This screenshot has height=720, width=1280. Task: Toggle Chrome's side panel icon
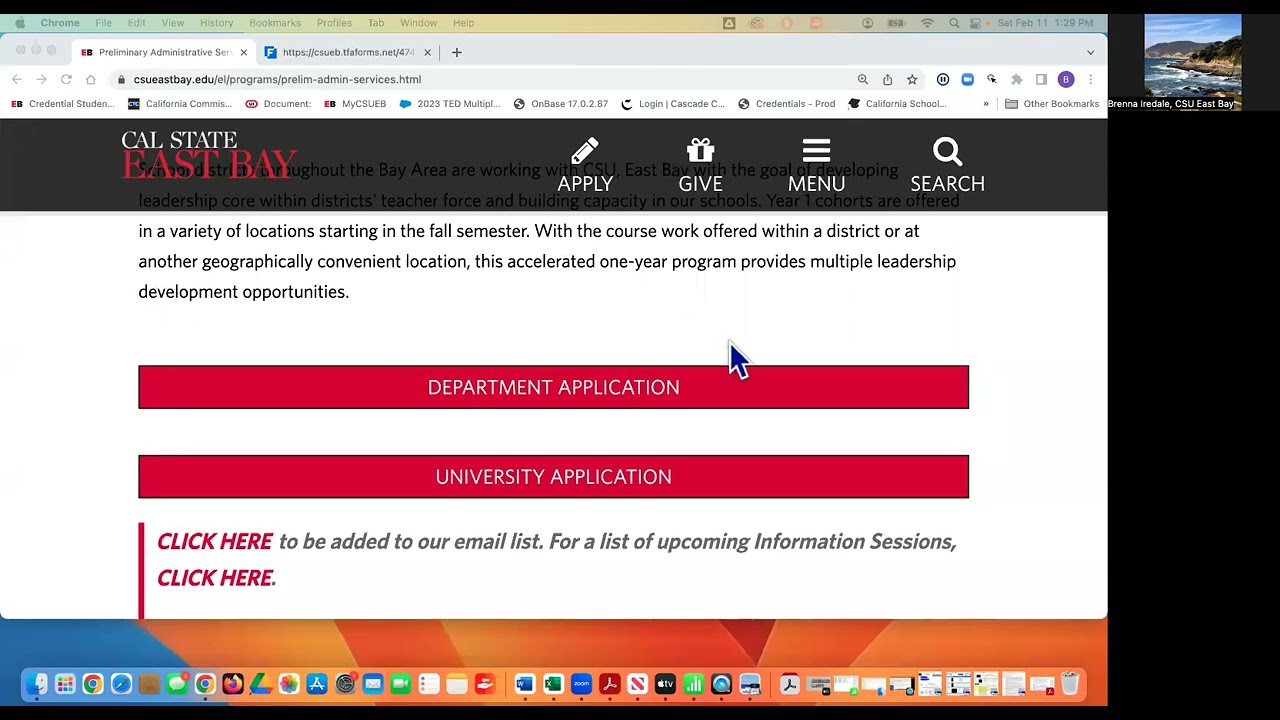click(x=1041, y=79)
